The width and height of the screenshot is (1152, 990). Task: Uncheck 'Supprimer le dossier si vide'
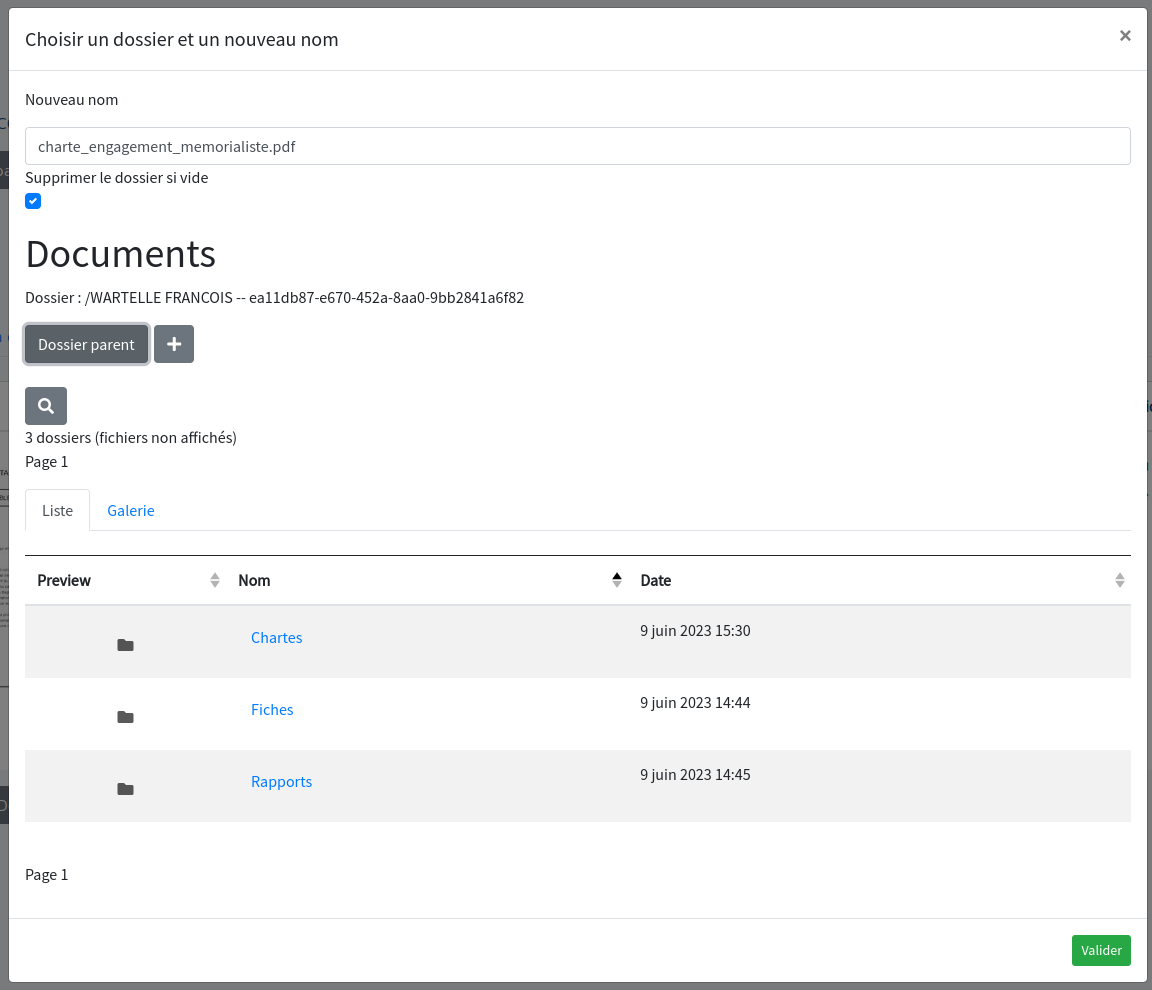click(33, 201)
